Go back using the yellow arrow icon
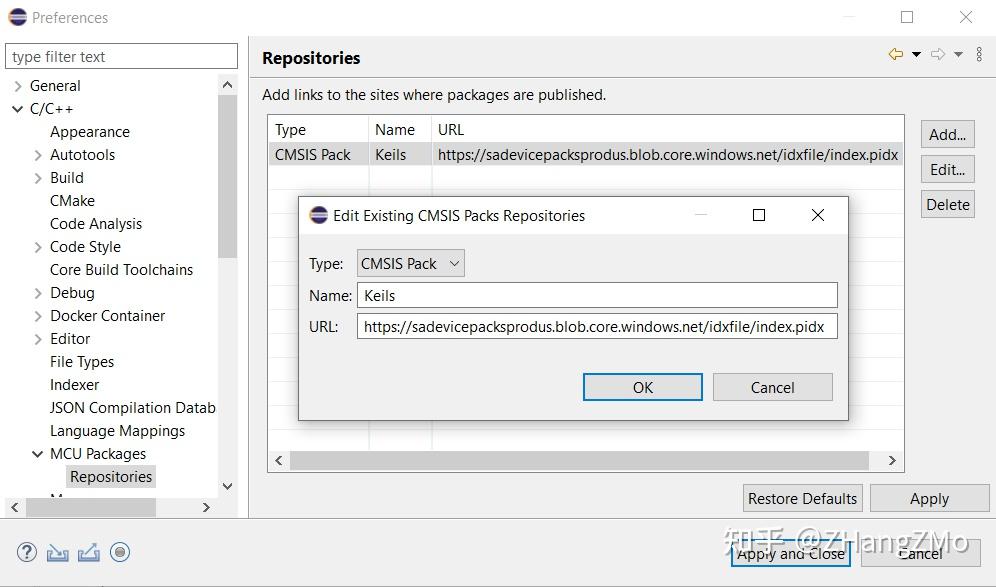Viewport: 996px width, 587px height. tap(895, 55)
